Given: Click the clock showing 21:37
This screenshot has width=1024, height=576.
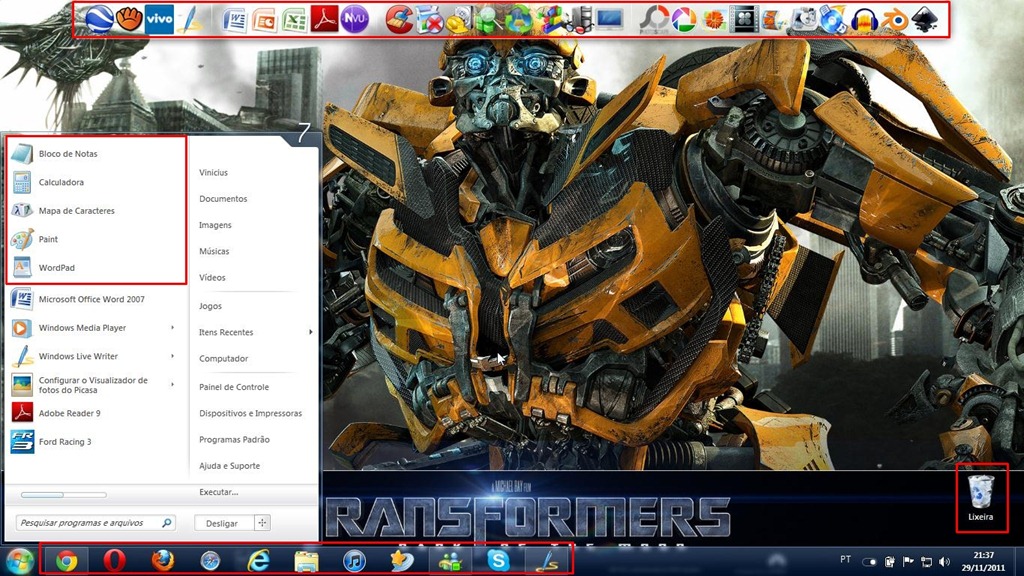Looking at the screenshot, I should 983,555.
